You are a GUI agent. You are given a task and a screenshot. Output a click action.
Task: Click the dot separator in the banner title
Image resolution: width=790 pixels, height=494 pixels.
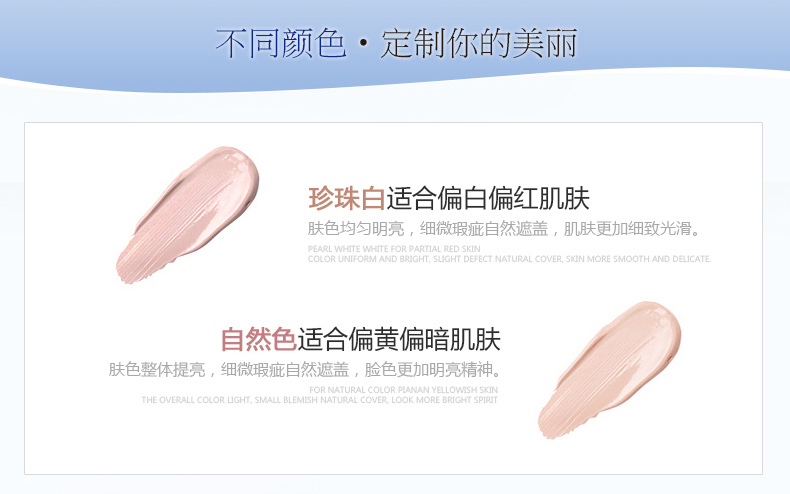pyautogui.click(x=364, y=44)
